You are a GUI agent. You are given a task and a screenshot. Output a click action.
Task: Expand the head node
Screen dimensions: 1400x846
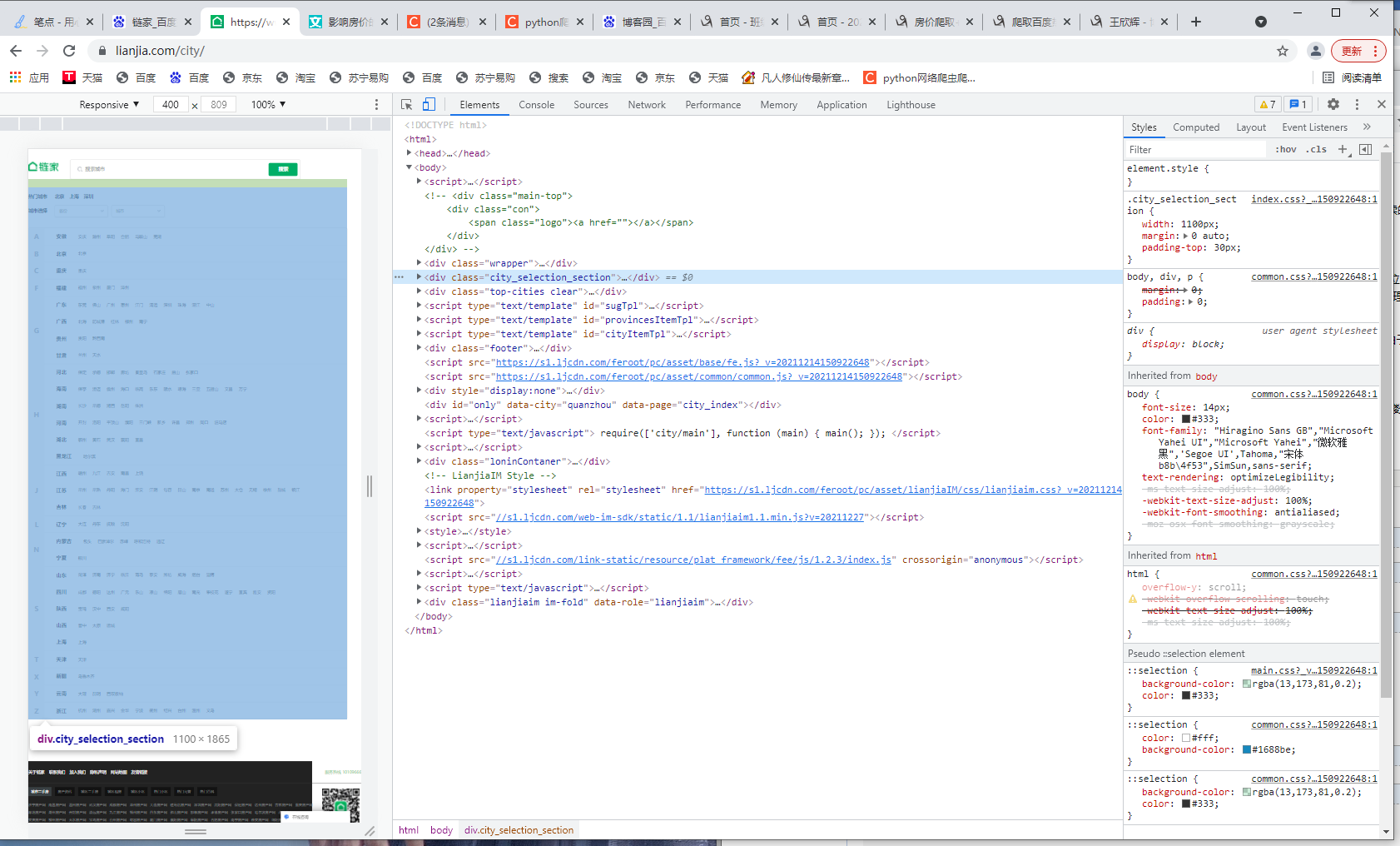pos(409,153)
